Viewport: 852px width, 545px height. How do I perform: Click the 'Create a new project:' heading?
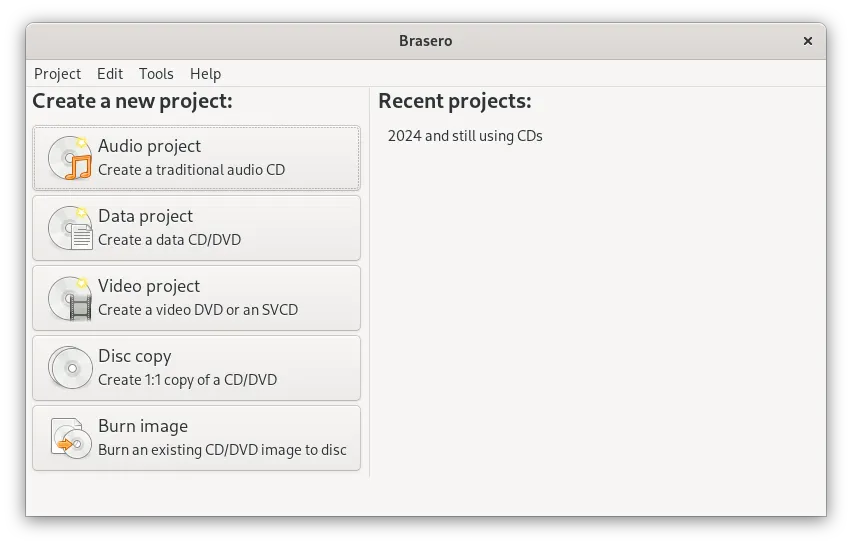(x=132, y=101)
